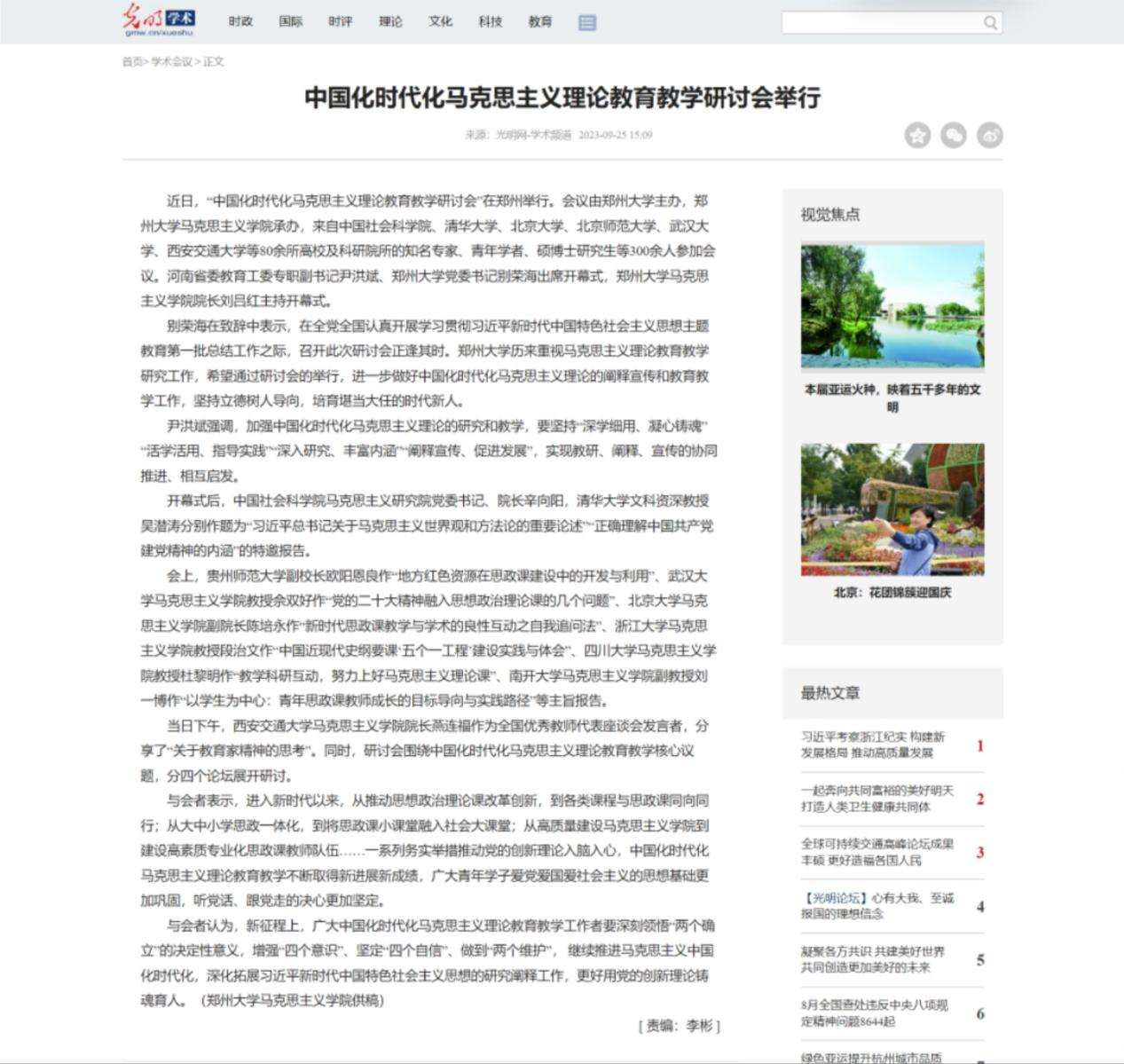This screenshot has width=1124, height=1064.
Task: Click the magnifier search icon
Action: 991,23
